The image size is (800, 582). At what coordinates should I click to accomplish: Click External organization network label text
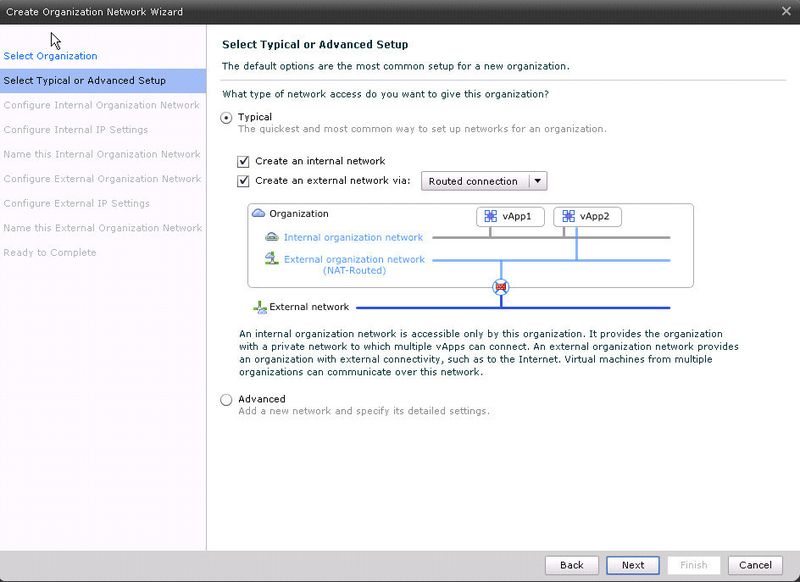(354, 259)
